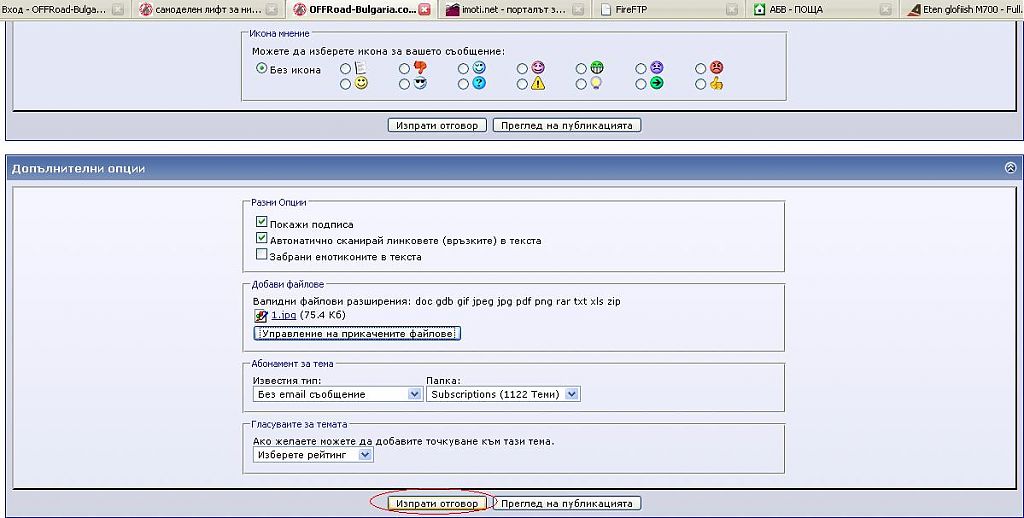Enable 'Забрани емотиконите в текста' checkbox
Screen dimensions: 1024x518
[x=262, y=255]
